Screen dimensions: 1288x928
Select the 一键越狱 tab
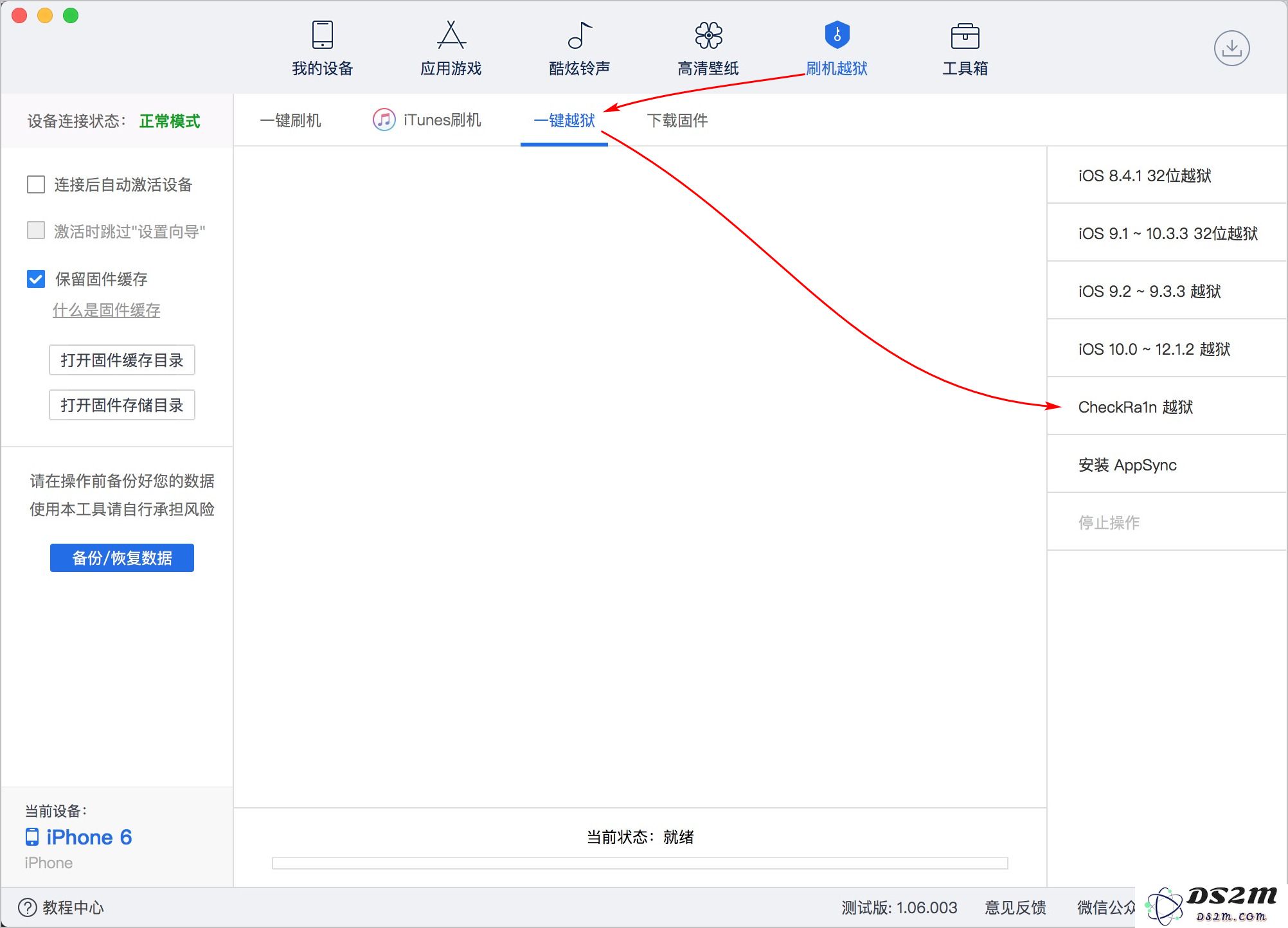coord(564,120)
